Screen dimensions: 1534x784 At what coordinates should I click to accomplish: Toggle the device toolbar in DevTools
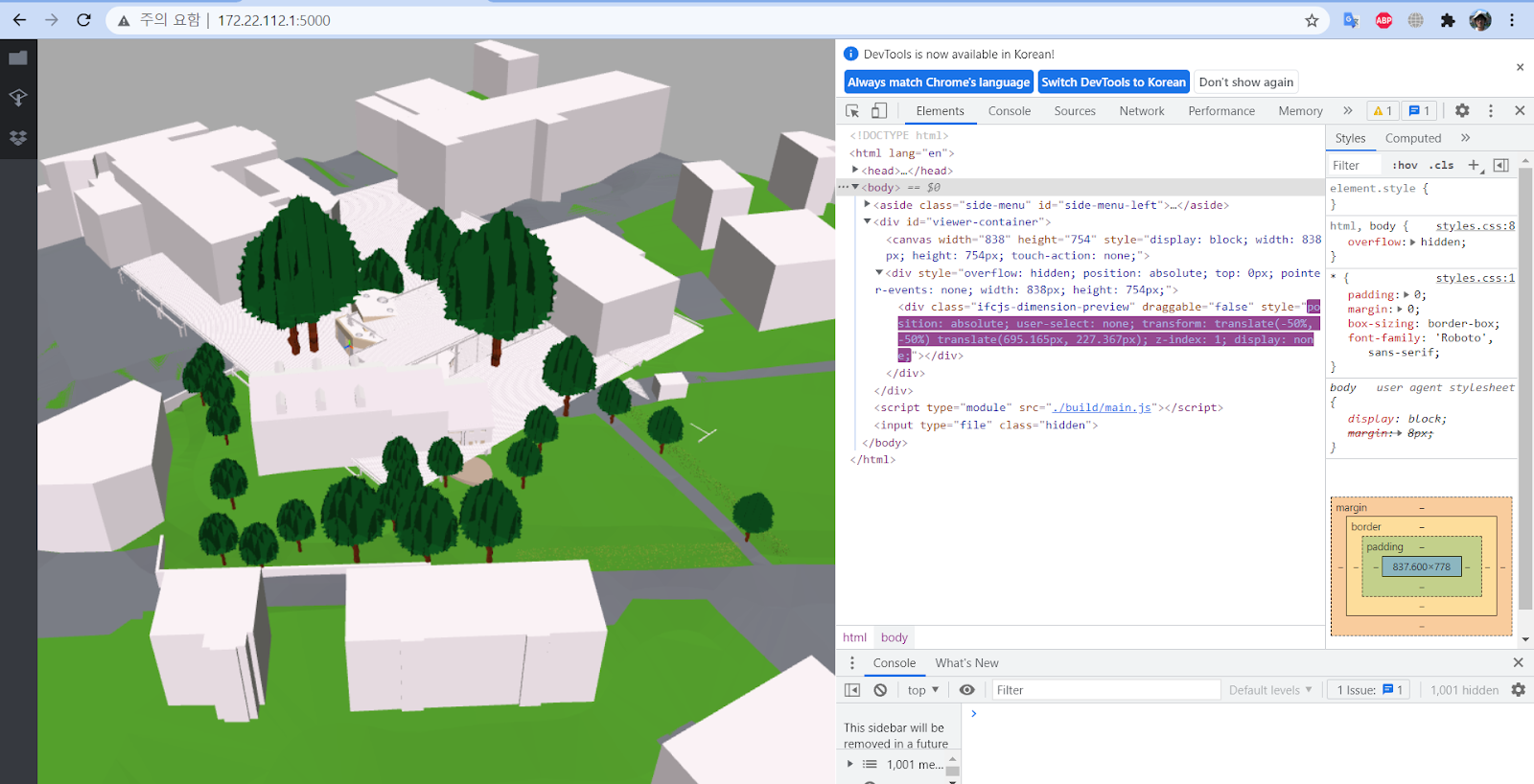879,111
